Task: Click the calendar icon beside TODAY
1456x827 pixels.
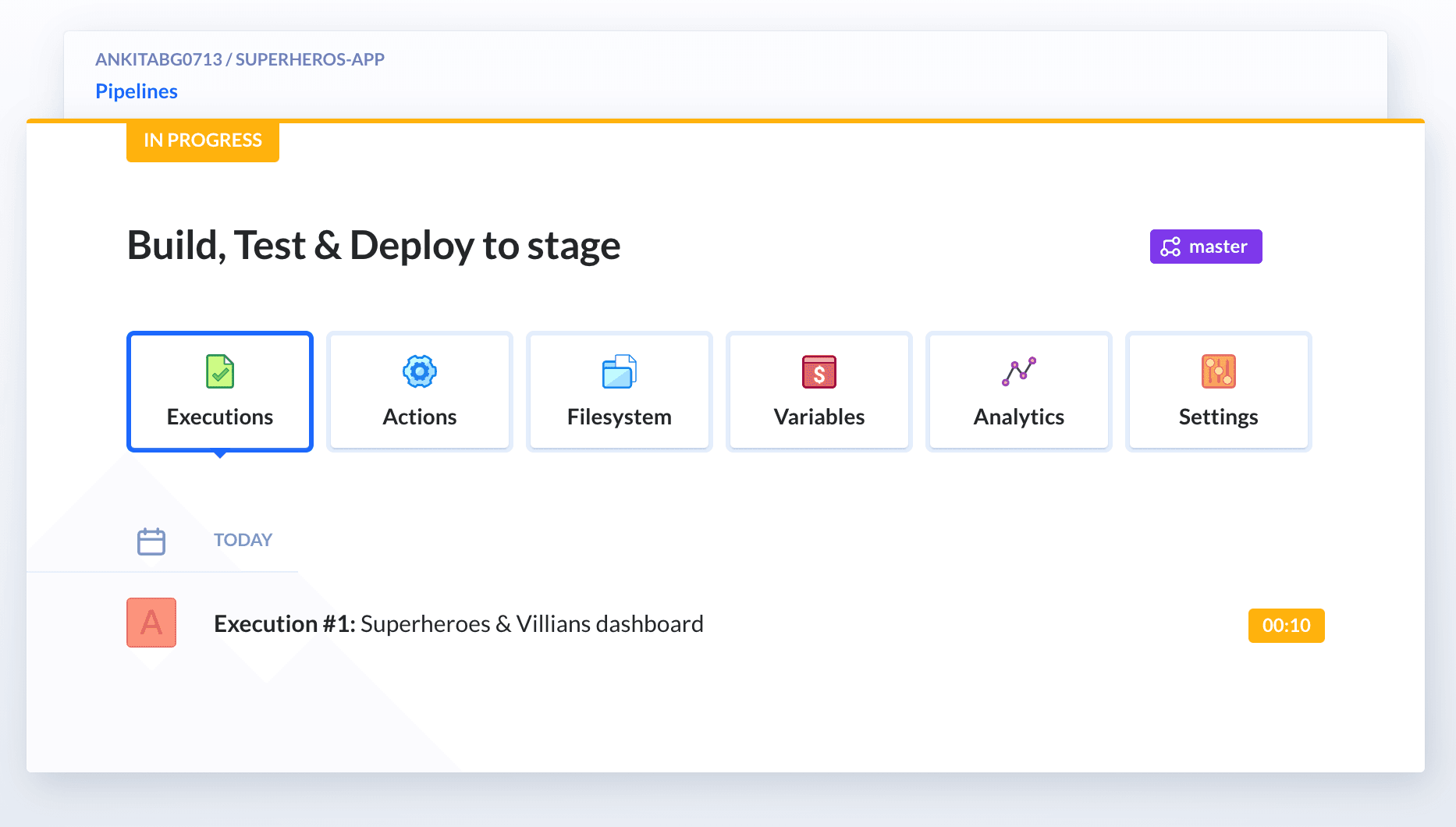Action: pyautogui.click(x=151, y=541)
